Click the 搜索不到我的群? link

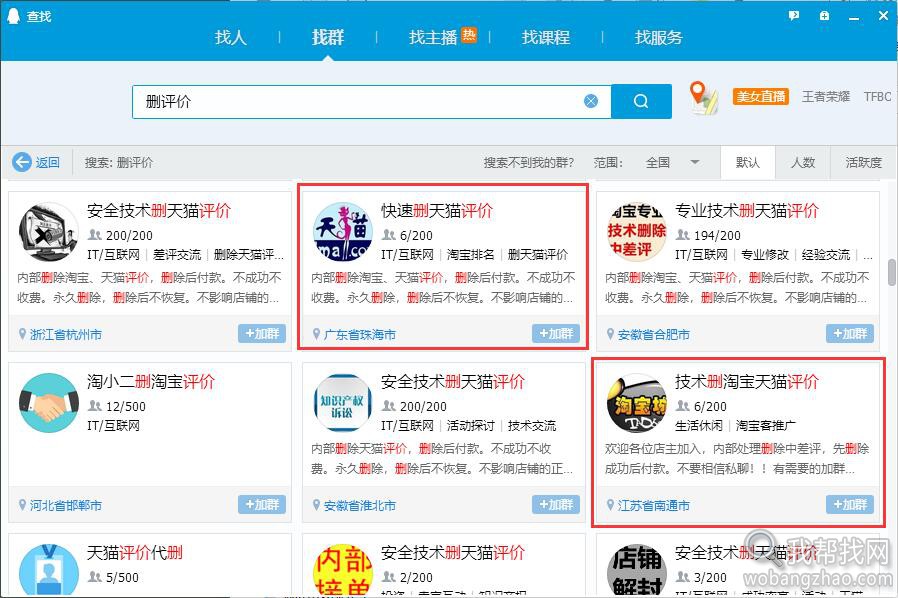(x=528, y=163)
